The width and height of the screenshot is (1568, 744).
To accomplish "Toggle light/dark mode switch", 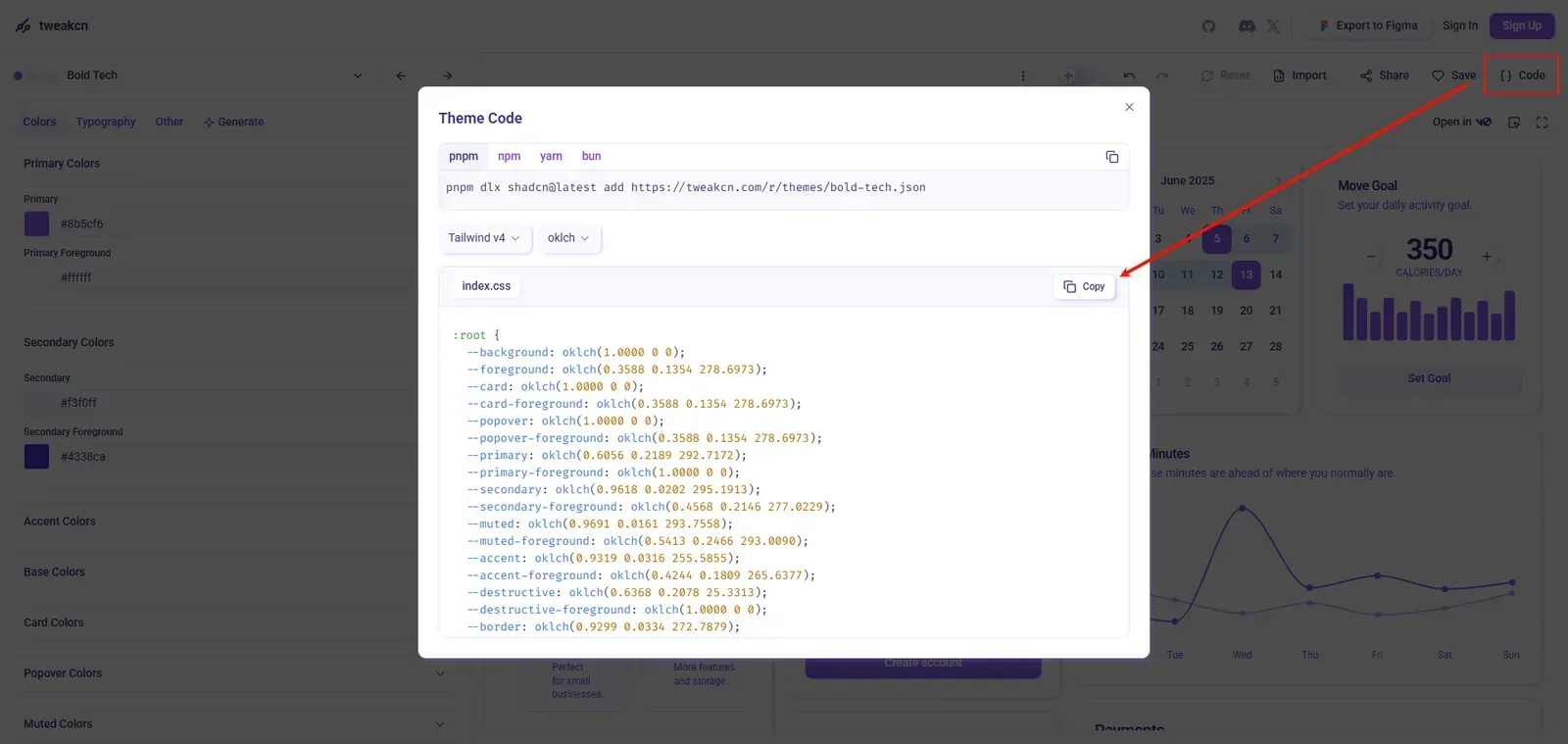I will click(1080, 75).
